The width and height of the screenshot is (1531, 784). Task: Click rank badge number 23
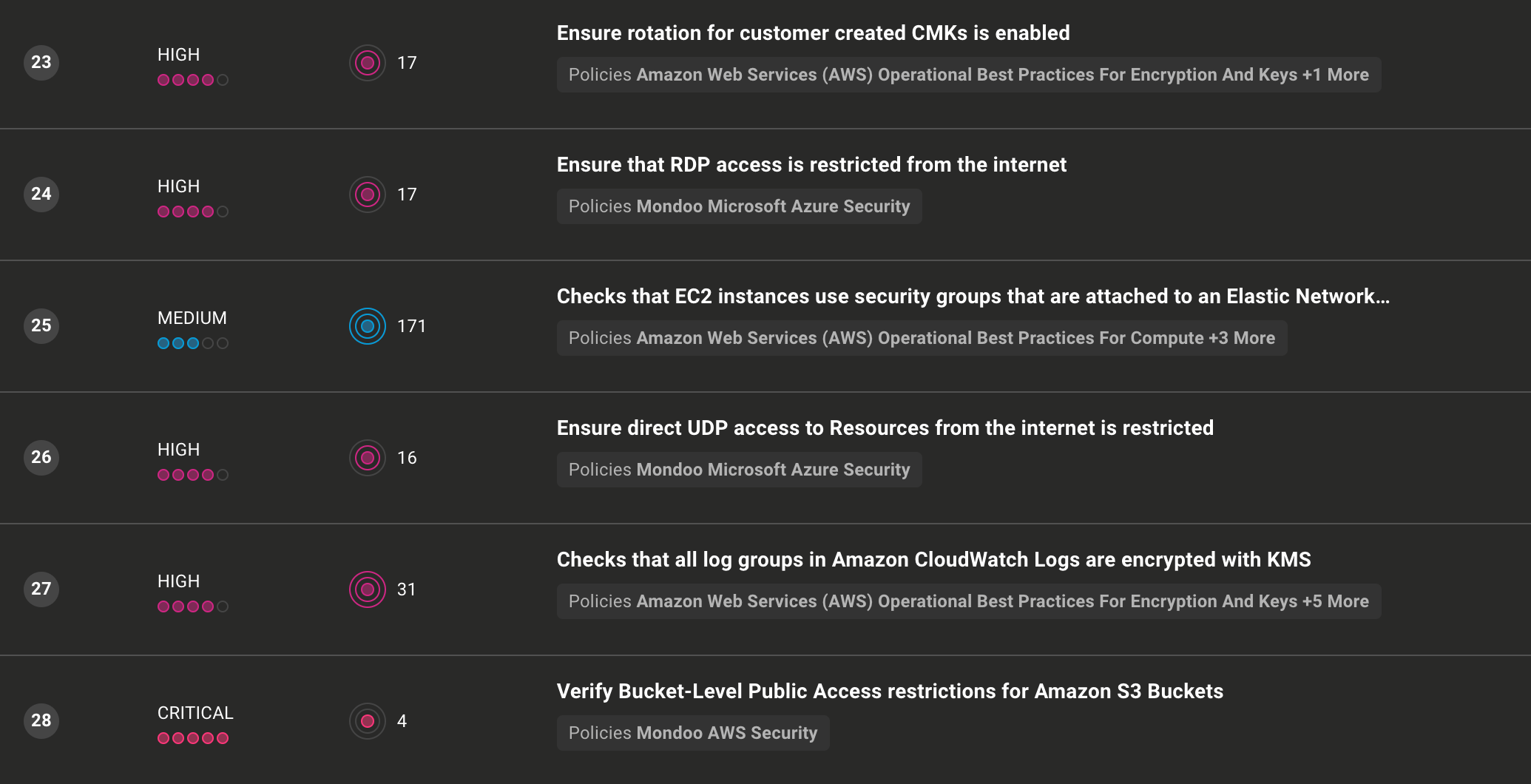pyautogui.click(x=41, y=63)
